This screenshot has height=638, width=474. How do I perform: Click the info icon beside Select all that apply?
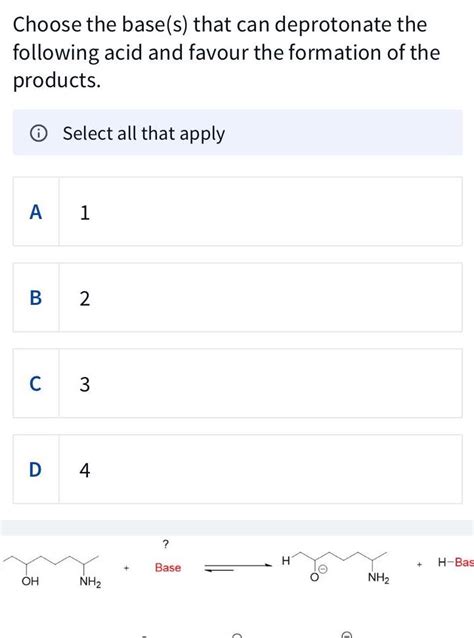click(x=38, y=133)
